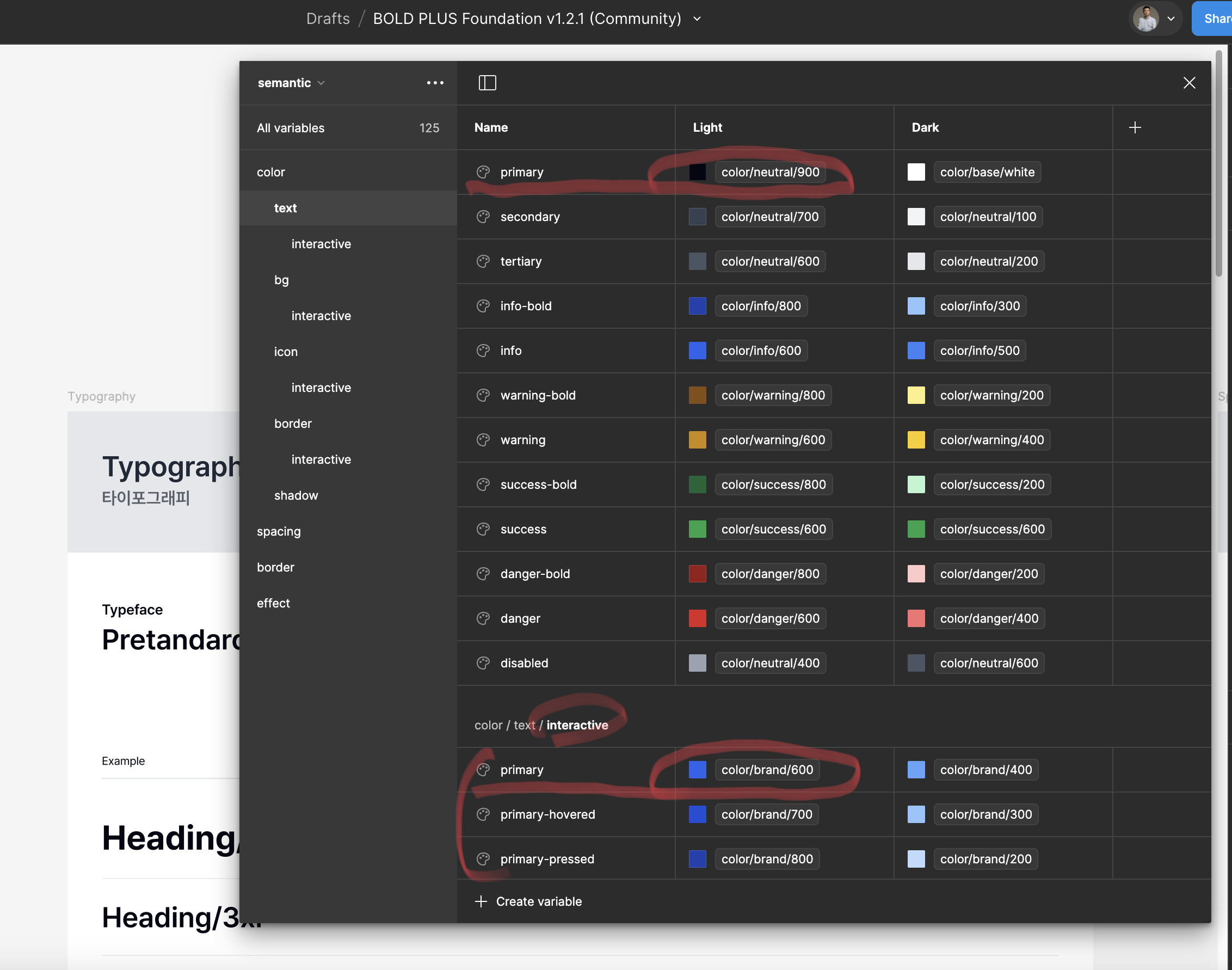Click the more options ellipsis icon
The height and width of the screenshot is (970, 1232).
click(435, 83)
